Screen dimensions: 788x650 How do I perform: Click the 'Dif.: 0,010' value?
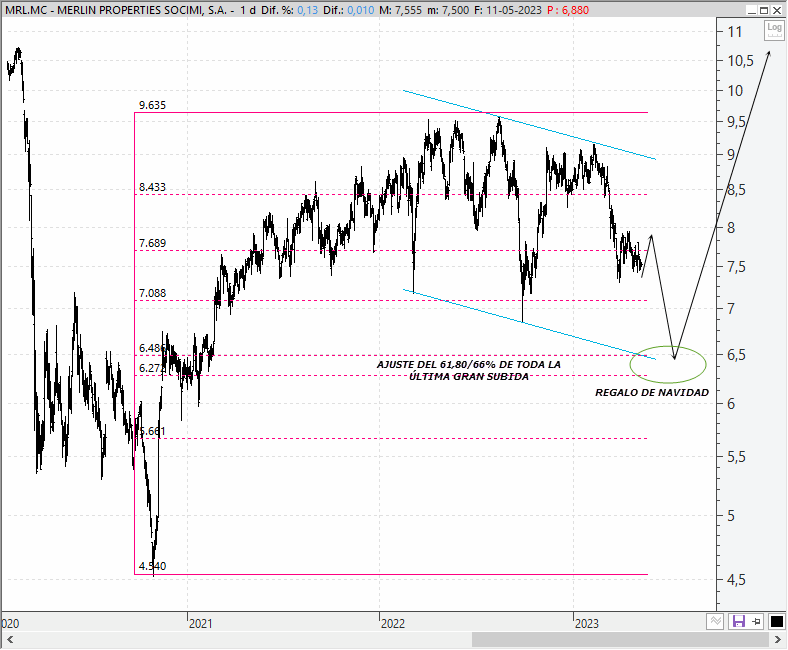[349, 10]
